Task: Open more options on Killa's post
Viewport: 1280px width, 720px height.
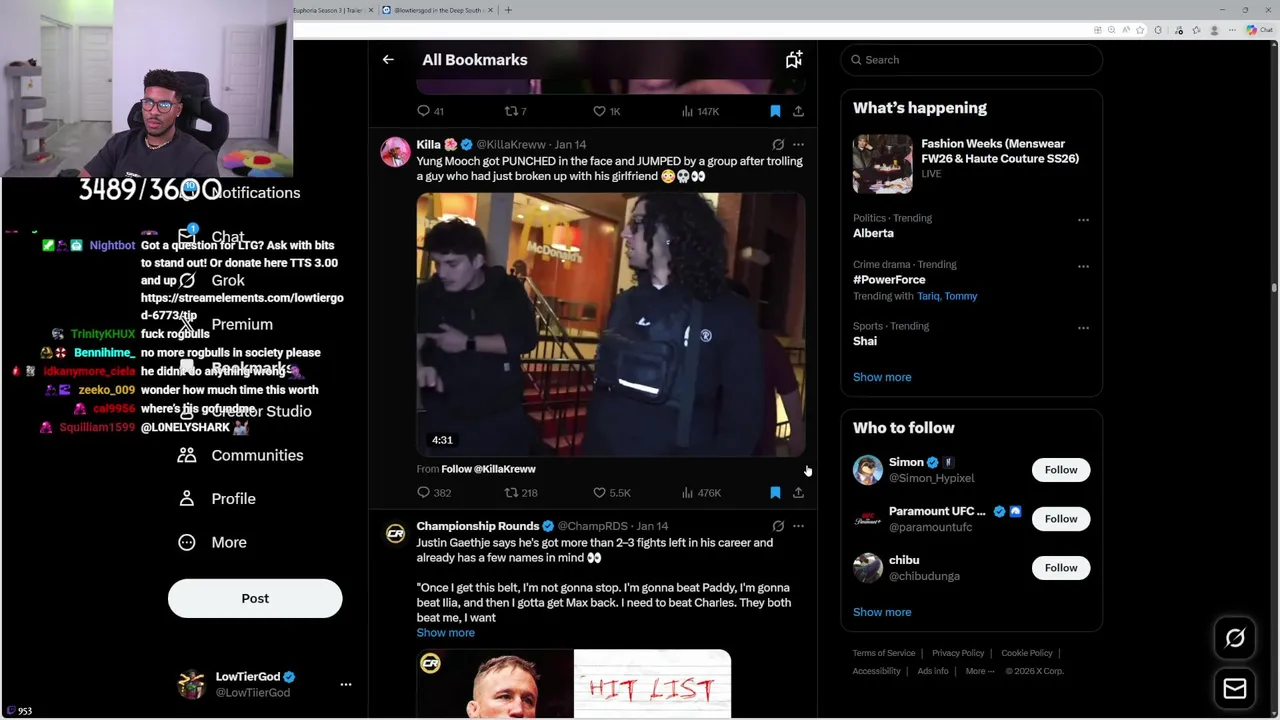Action: pyautogui.click(x=798, y=145)
